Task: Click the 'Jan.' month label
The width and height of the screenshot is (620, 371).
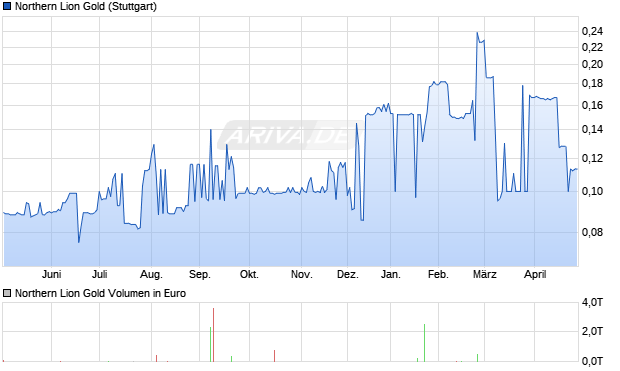Action: tap(391, 274)
